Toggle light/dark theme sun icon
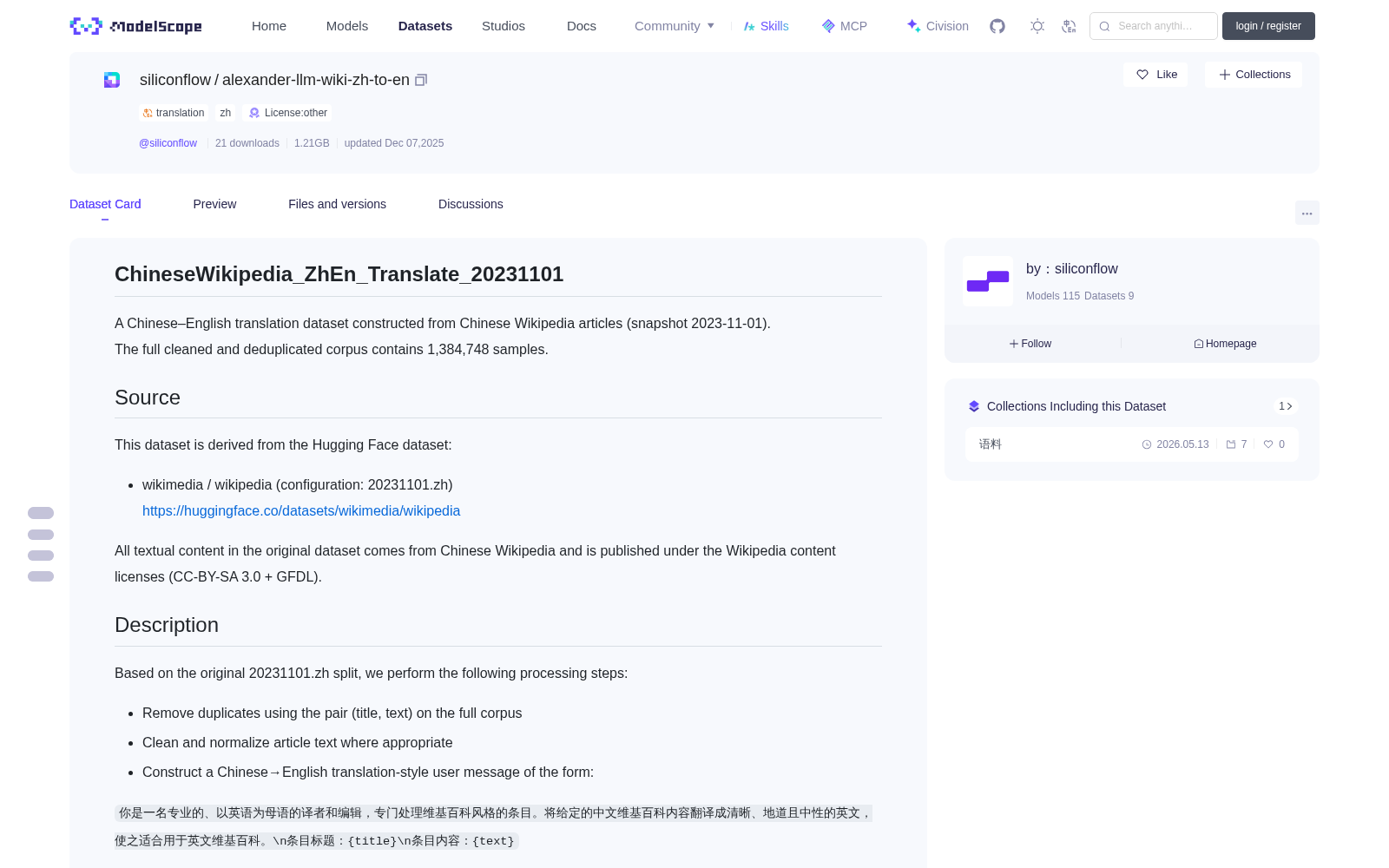This screenshot has width=1389, height=868. (1037, 26)
